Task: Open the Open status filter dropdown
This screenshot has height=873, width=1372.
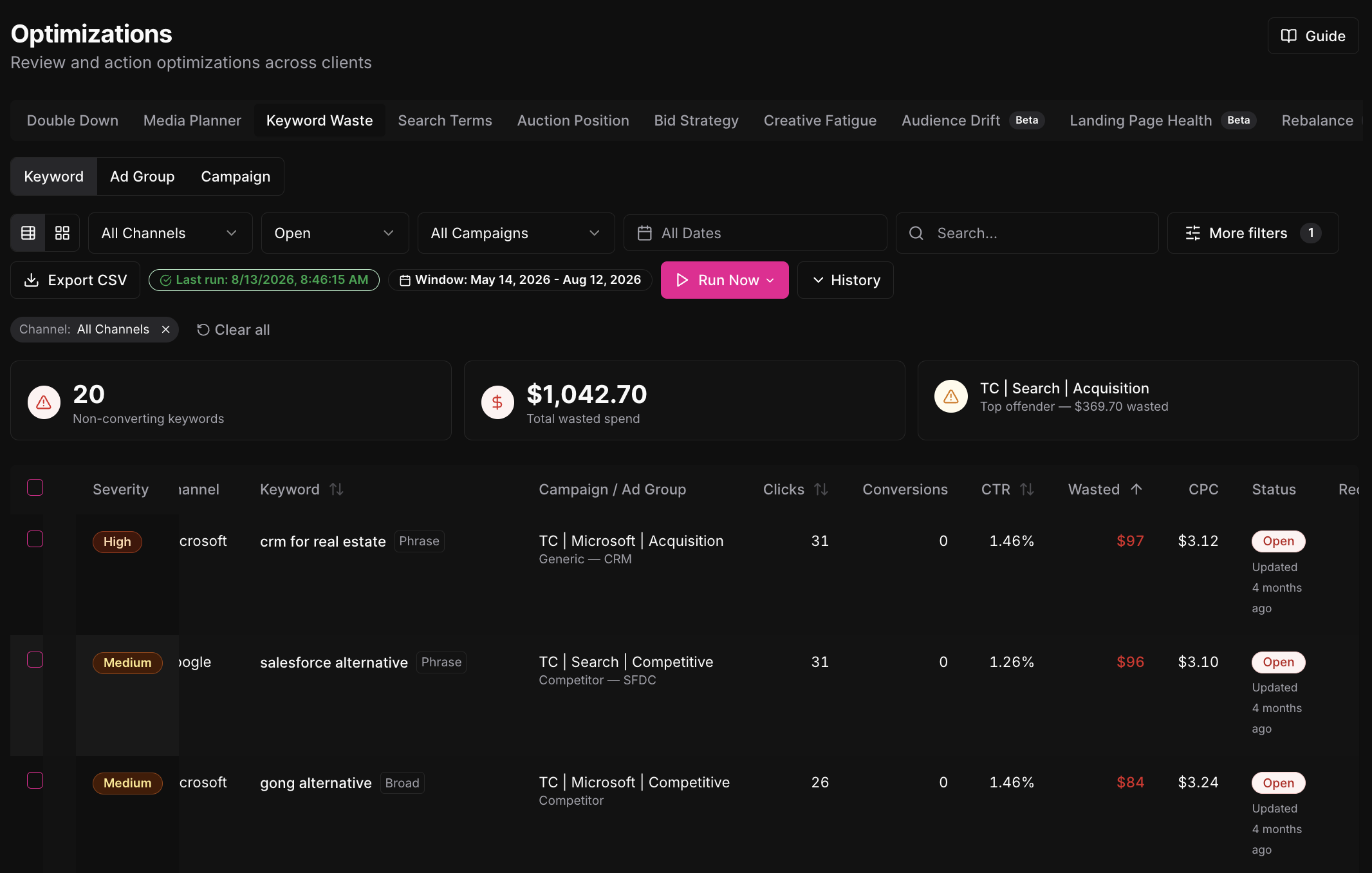Action: point(335,233)
